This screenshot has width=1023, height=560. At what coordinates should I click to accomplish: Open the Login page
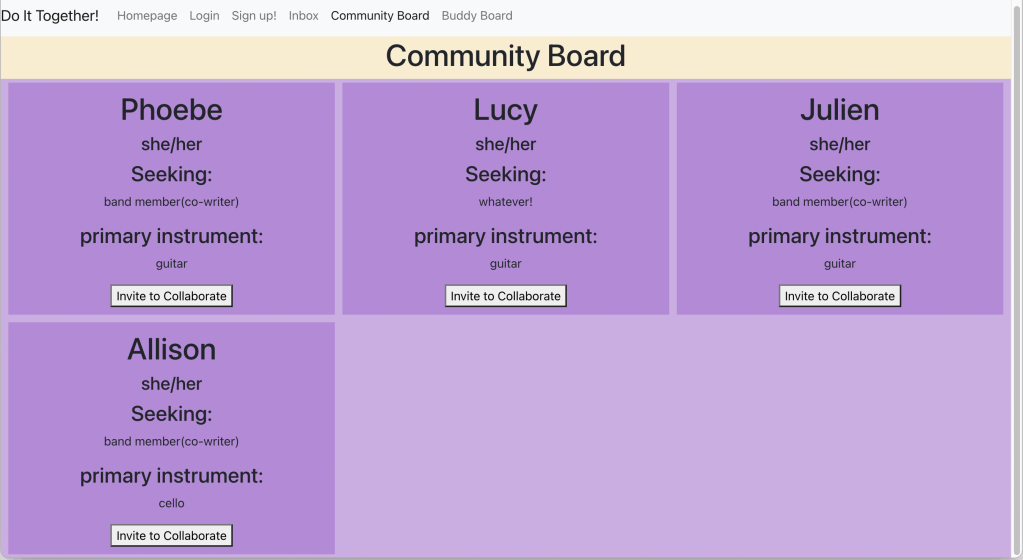click(x=204, y=16)
